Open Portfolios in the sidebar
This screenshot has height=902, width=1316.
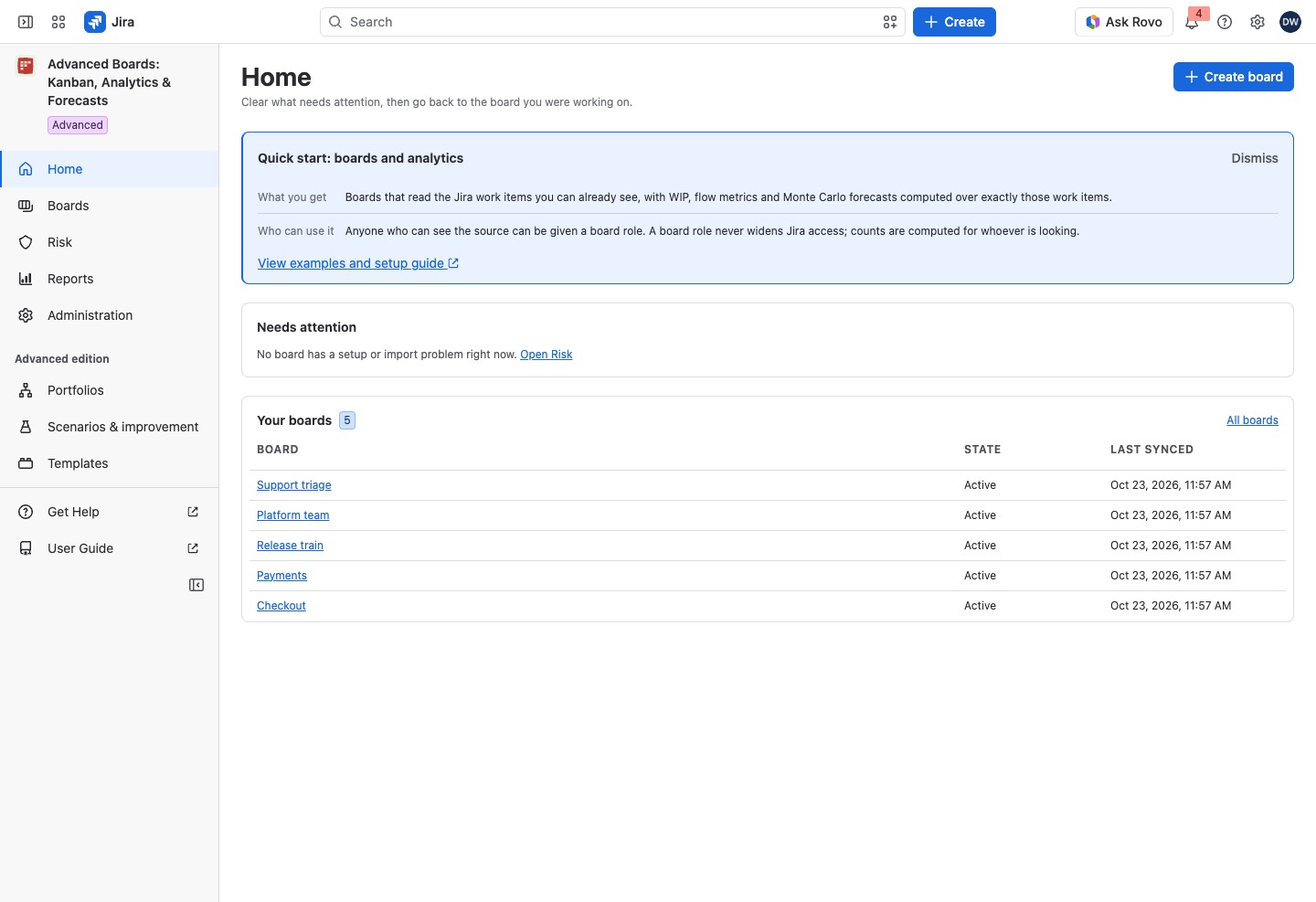click(x=110, y=390)
